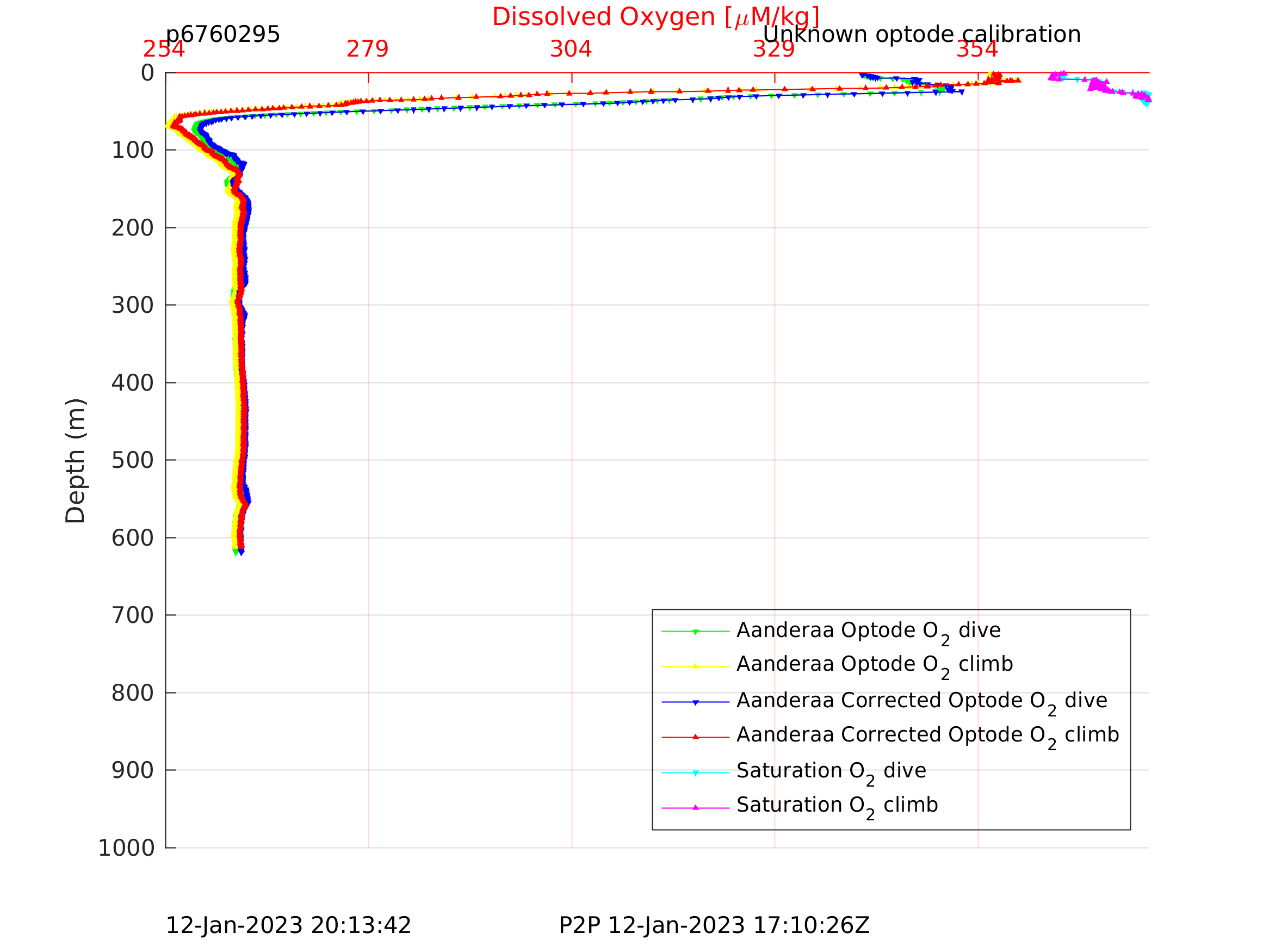
Task: Click the red line sample in the legend
Action: 695,737
